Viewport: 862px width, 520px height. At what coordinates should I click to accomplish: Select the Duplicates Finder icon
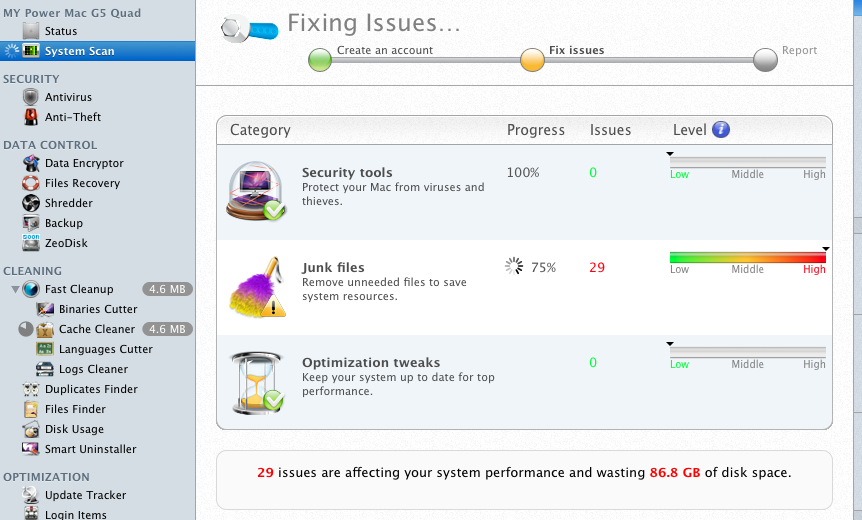(x=29, y=389)
